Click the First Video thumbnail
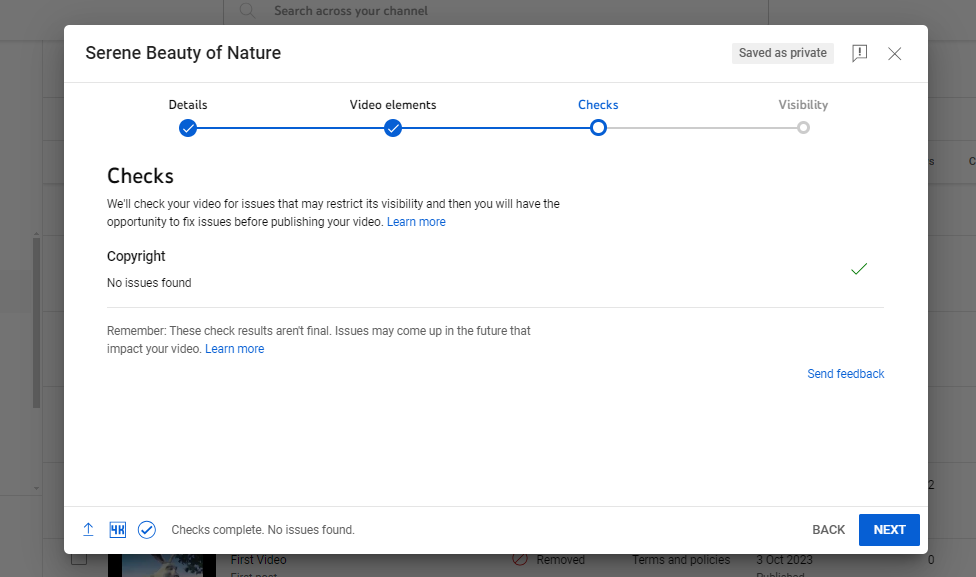976x577 pixels. (x=162, y=565)
